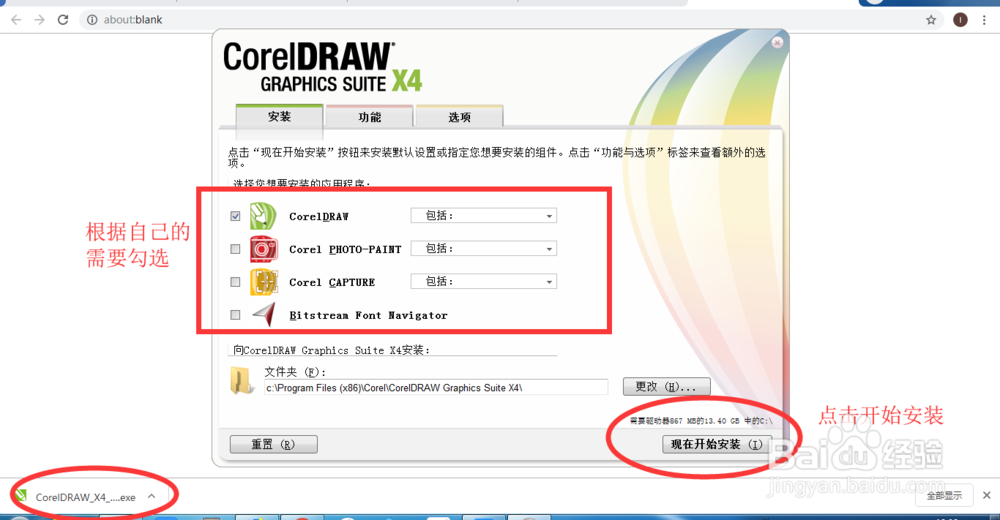
Task: Check the Bitstream Font Navigator checkbox
Action: point(235,315)
